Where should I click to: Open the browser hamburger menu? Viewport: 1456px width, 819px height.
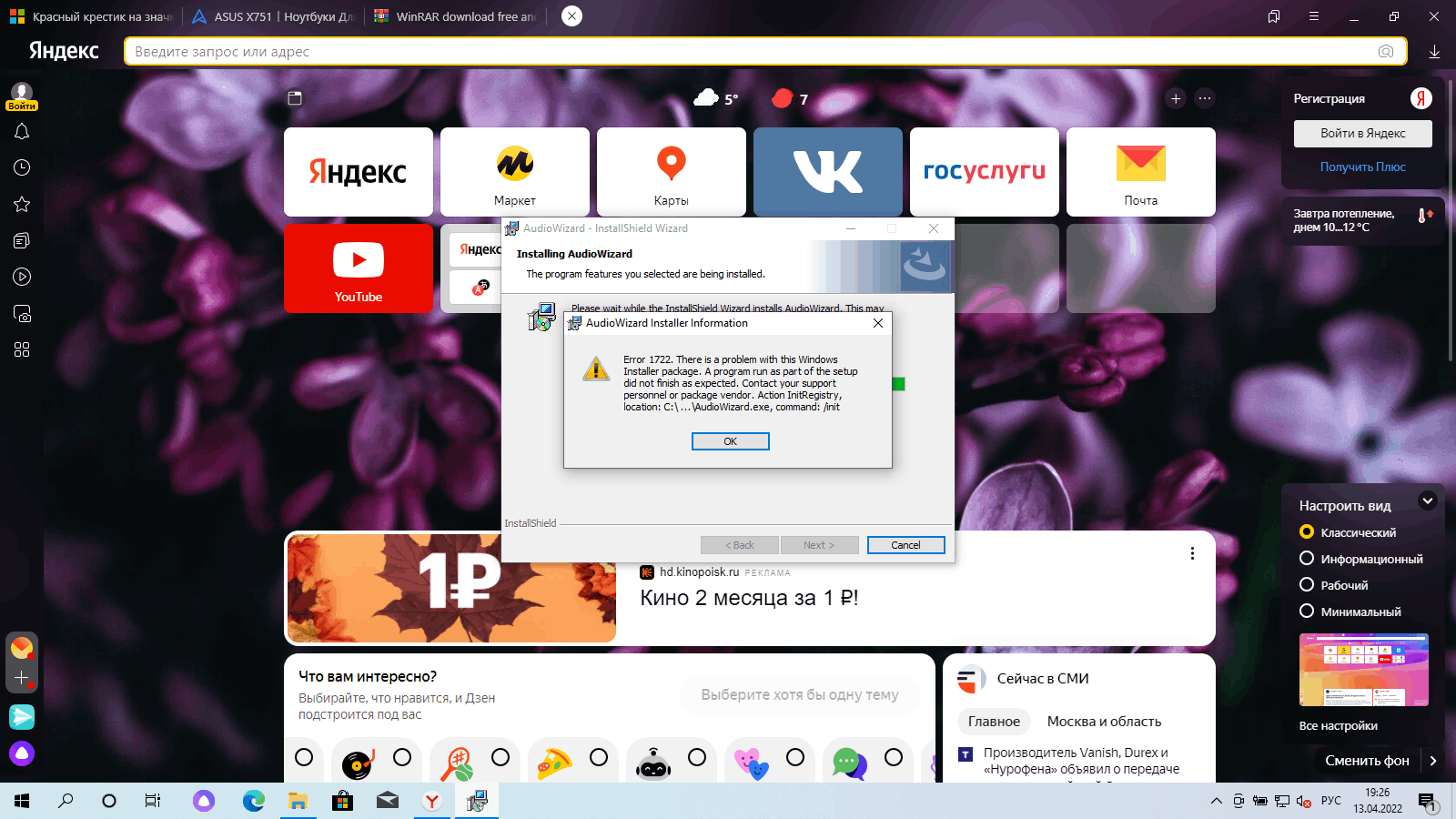[1314, 16]
